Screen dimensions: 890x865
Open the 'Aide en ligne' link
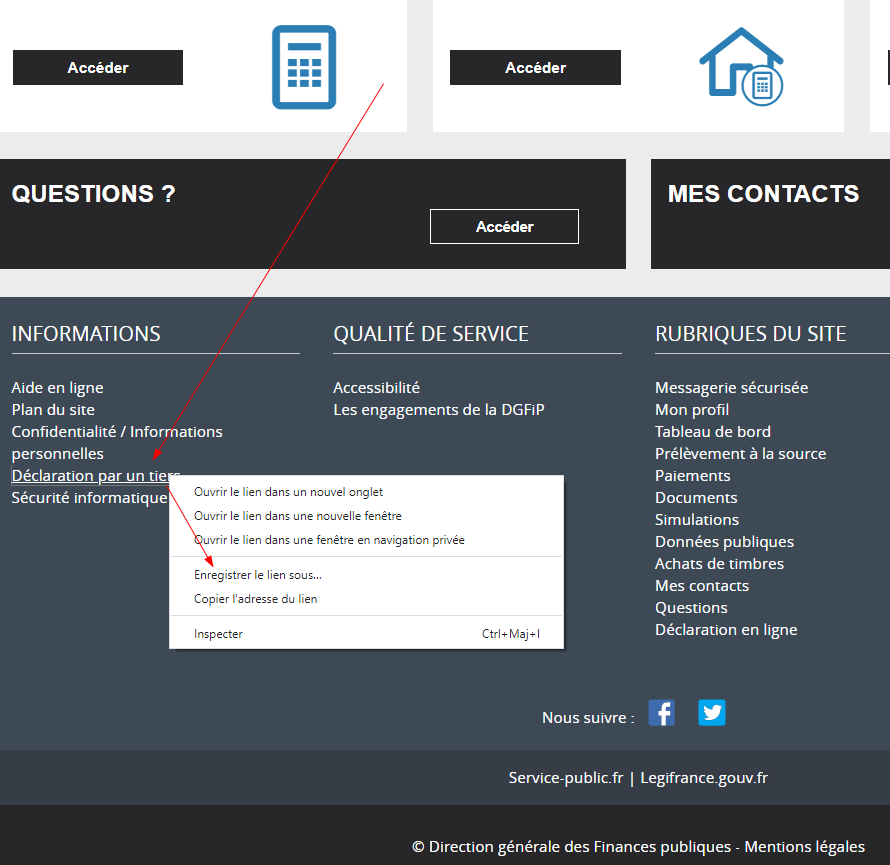pos(57,388)
